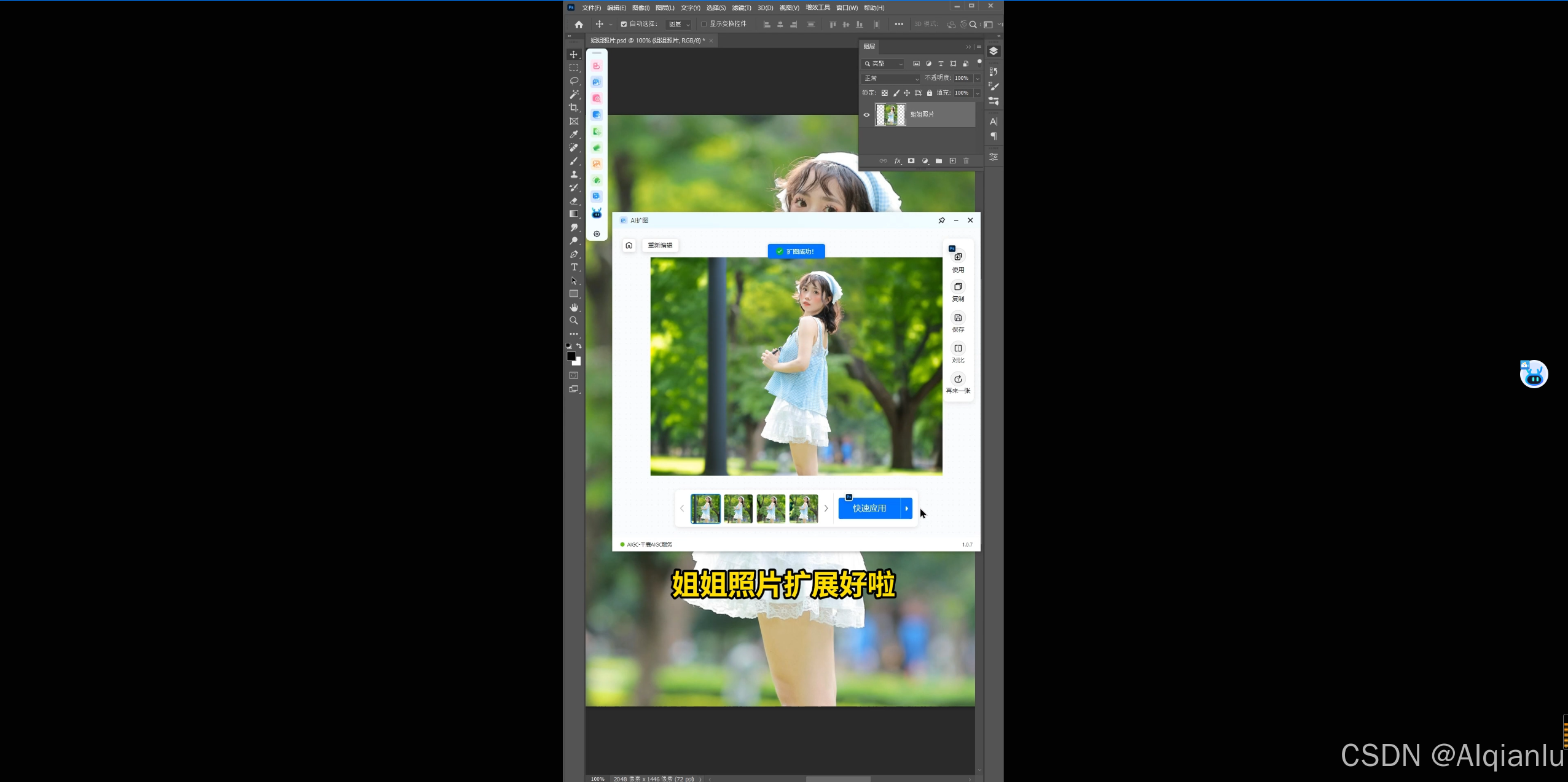Click 再来一张 regenerate icon
The width and height of the screenshot is (1568, 782).
click(x=958, y=379)
